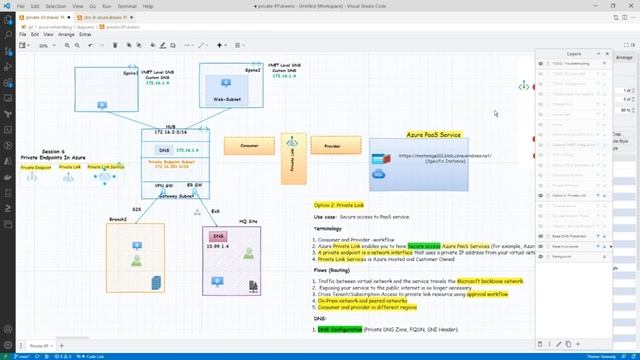Viewport: 640px width, 360px height.
Task: Click the draw.io Zoom In magnifier
Action: point(67,45)
